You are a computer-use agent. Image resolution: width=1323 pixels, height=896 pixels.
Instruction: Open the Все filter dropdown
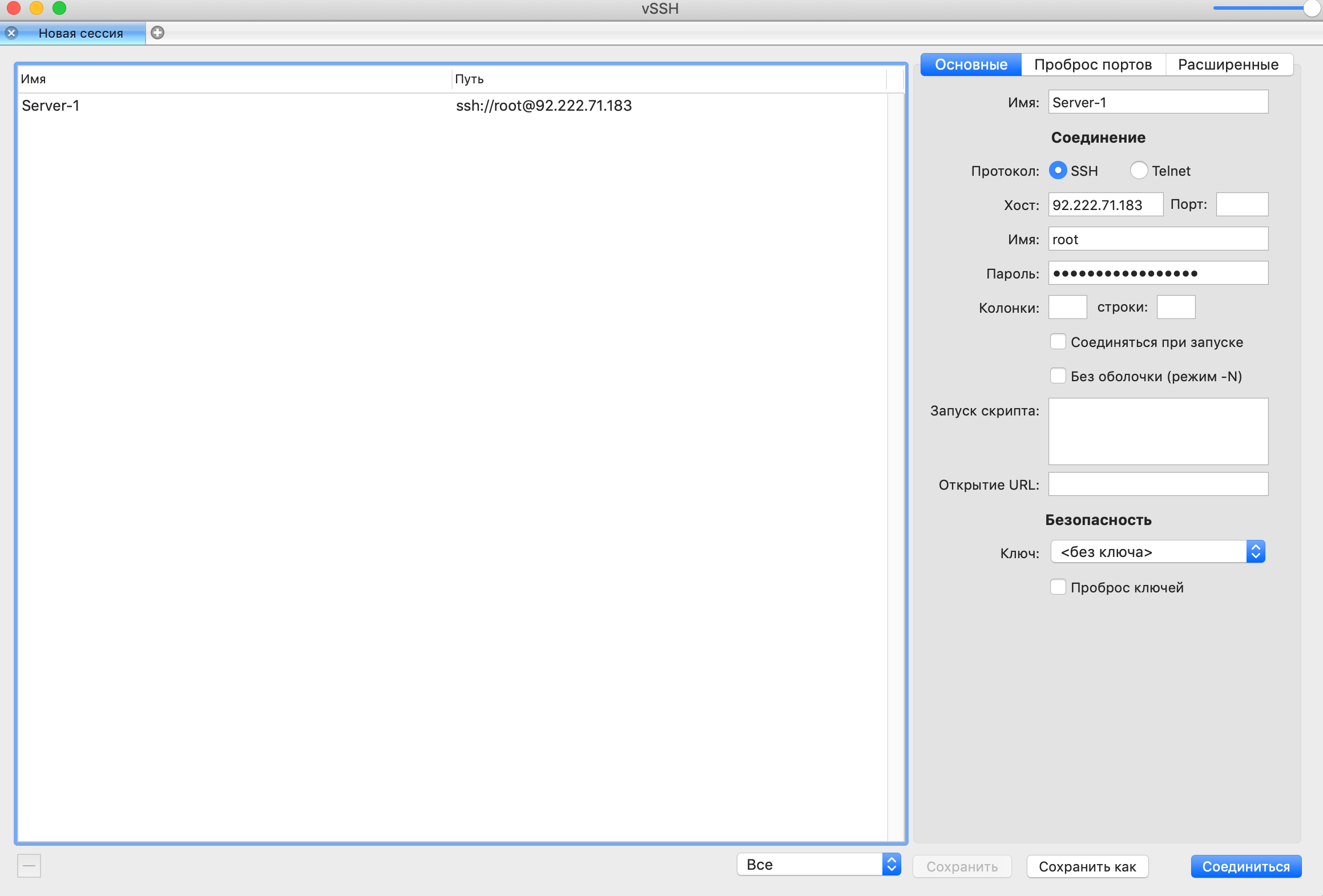click(818, 865)
